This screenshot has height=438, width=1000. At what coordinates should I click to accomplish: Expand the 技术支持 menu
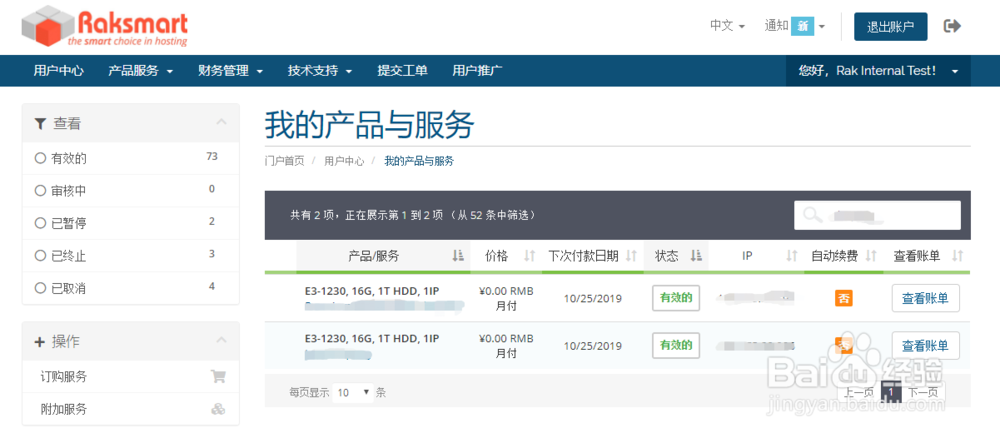coord(320,71)
